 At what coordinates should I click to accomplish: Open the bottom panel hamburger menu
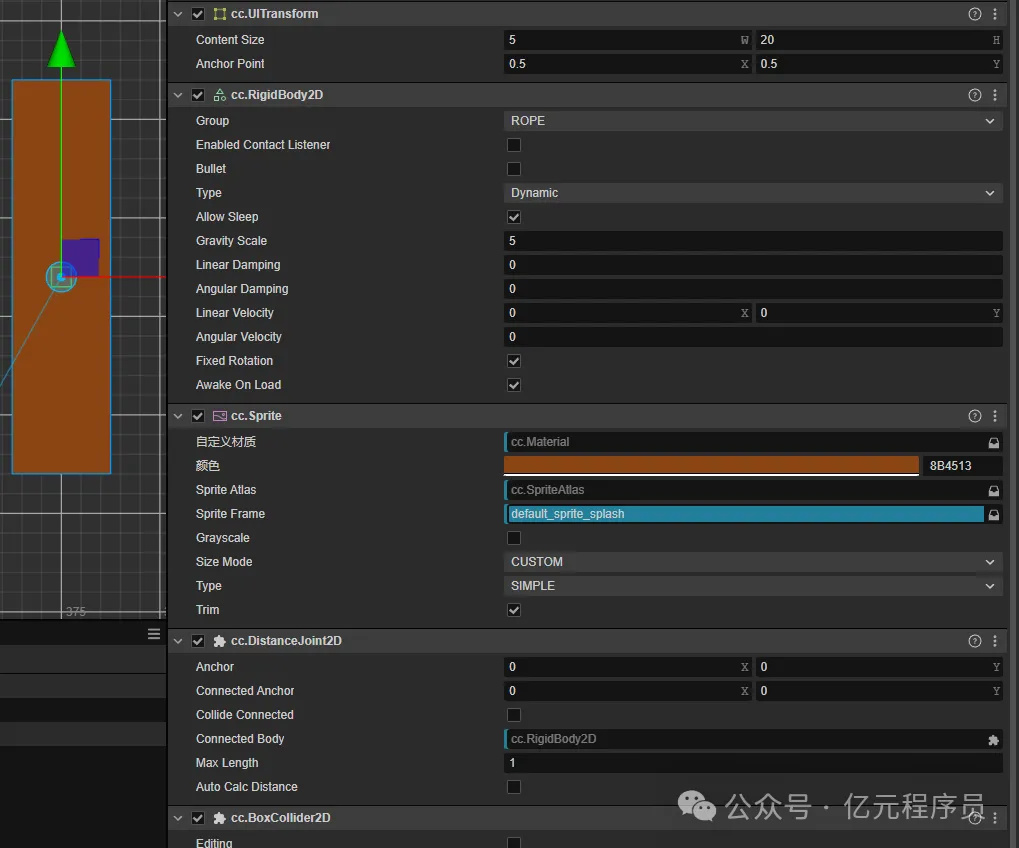coord(154,634)
